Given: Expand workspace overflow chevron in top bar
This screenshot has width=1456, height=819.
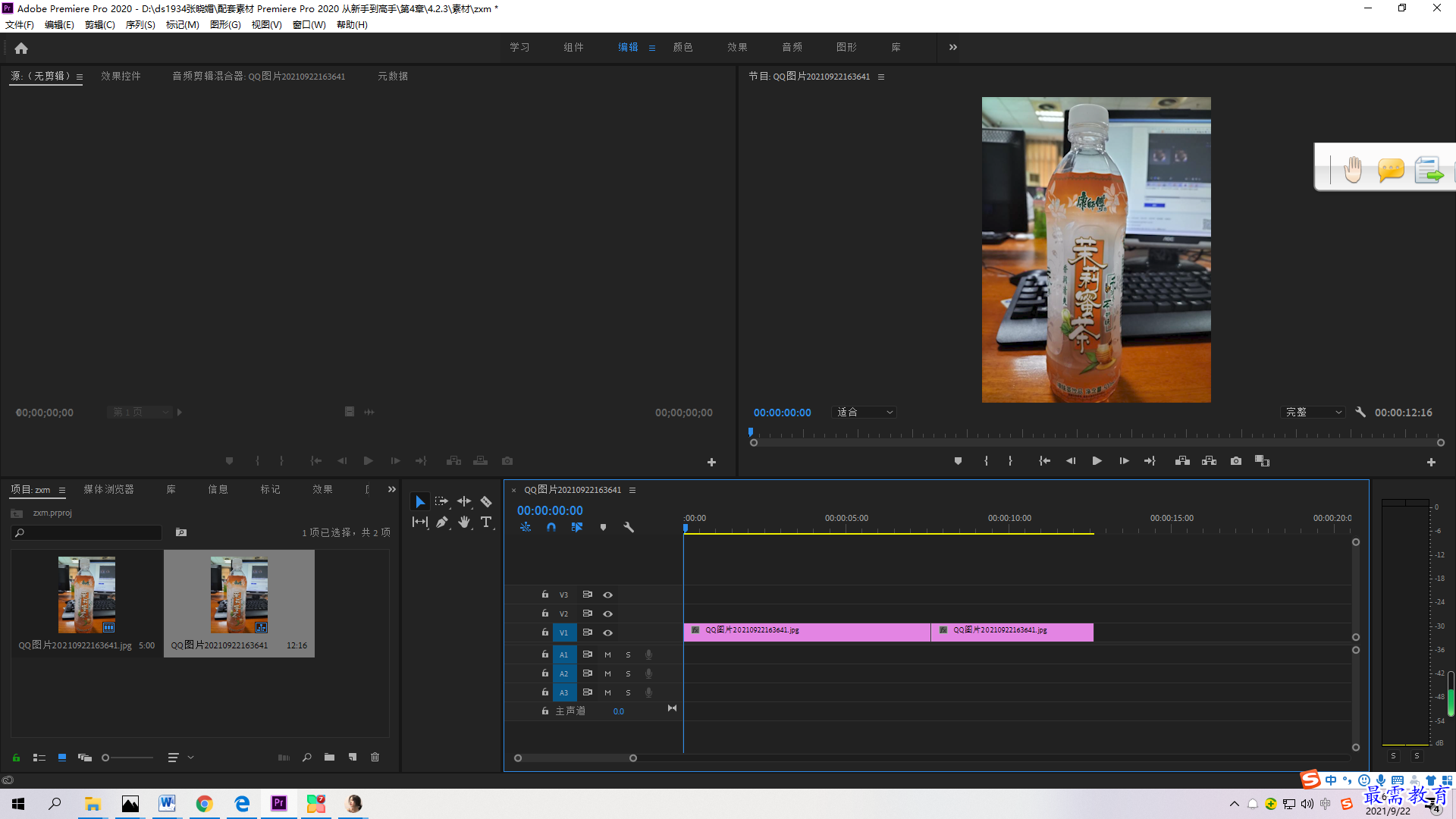Looking at the screenshot, I should [953, 47].
